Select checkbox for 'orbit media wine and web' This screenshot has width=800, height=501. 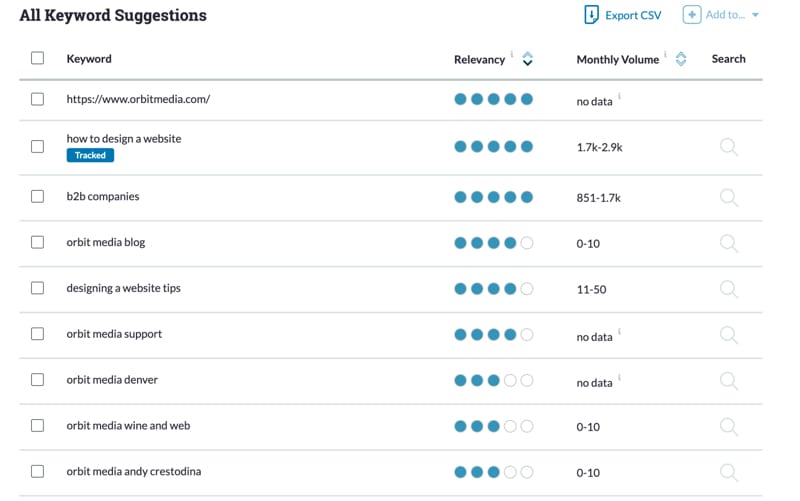click(x=37, y=426)
